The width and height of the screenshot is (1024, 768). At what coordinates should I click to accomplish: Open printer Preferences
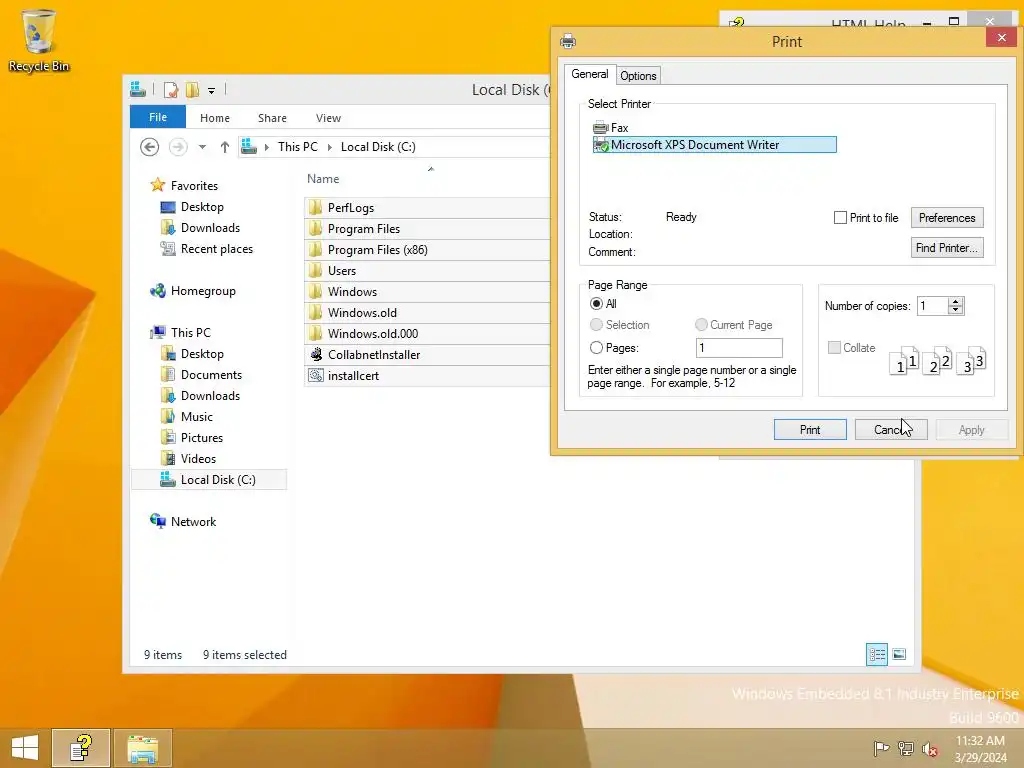pos(947,217)
